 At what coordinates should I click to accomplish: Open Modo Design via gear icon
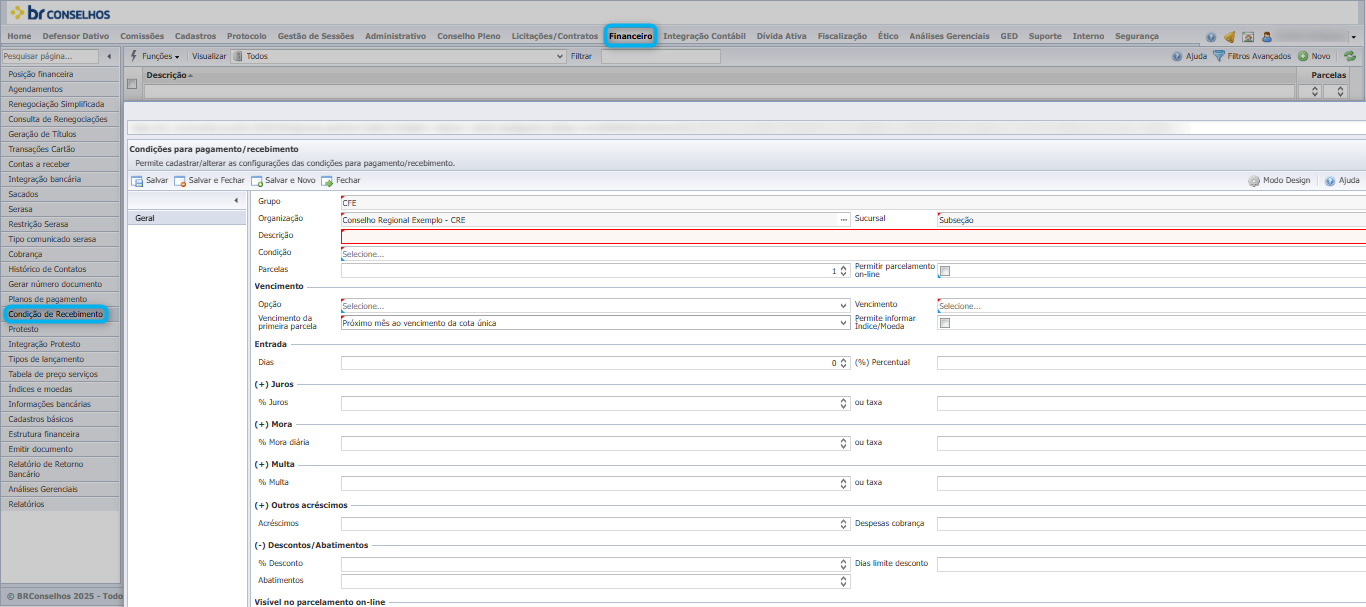(x=1254, y=181)
